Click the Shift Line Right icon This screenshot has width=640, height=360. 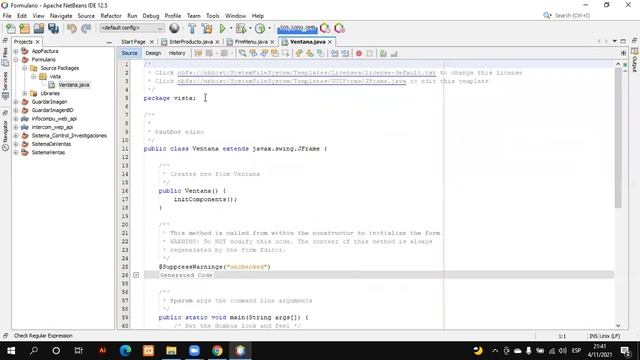(x=345, y=53)
